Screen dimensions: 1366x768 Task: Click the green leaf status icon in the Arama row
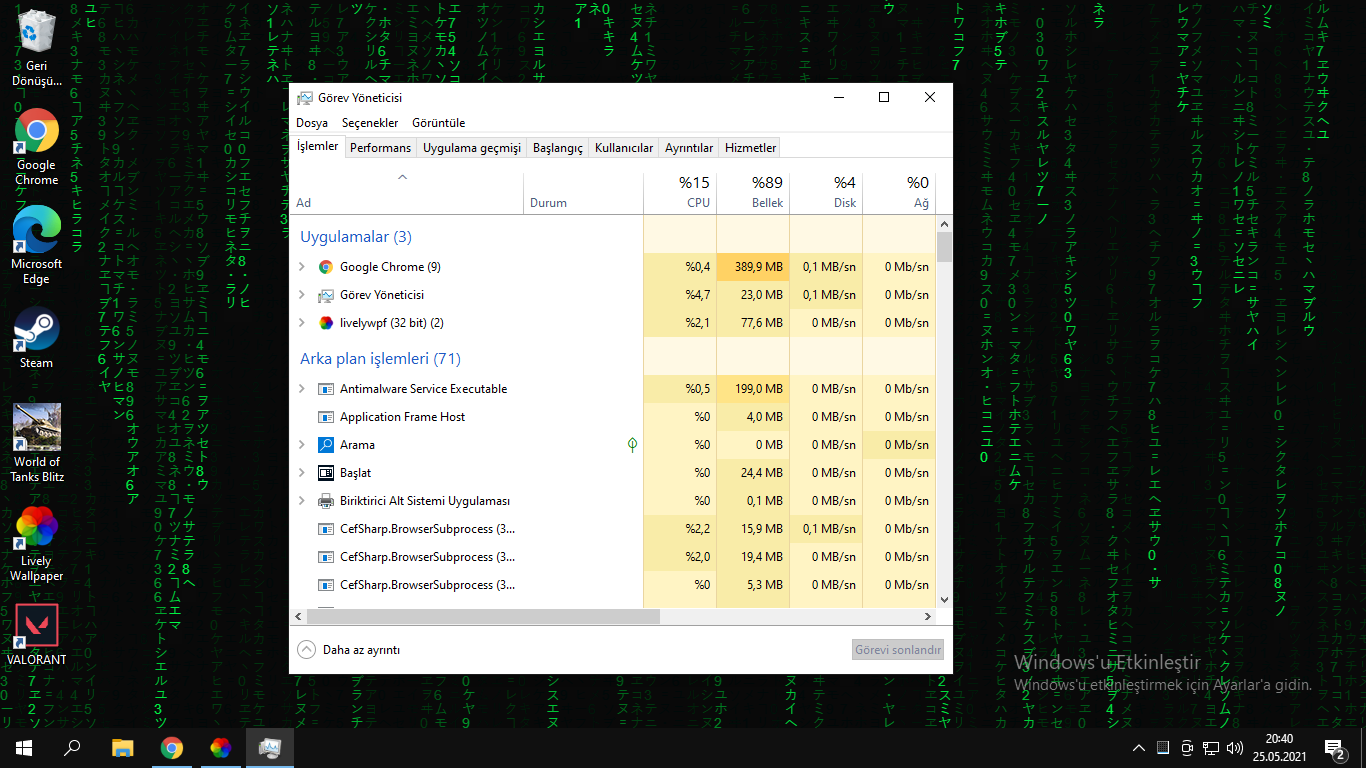pyautogui.click(x=632, y=445)
